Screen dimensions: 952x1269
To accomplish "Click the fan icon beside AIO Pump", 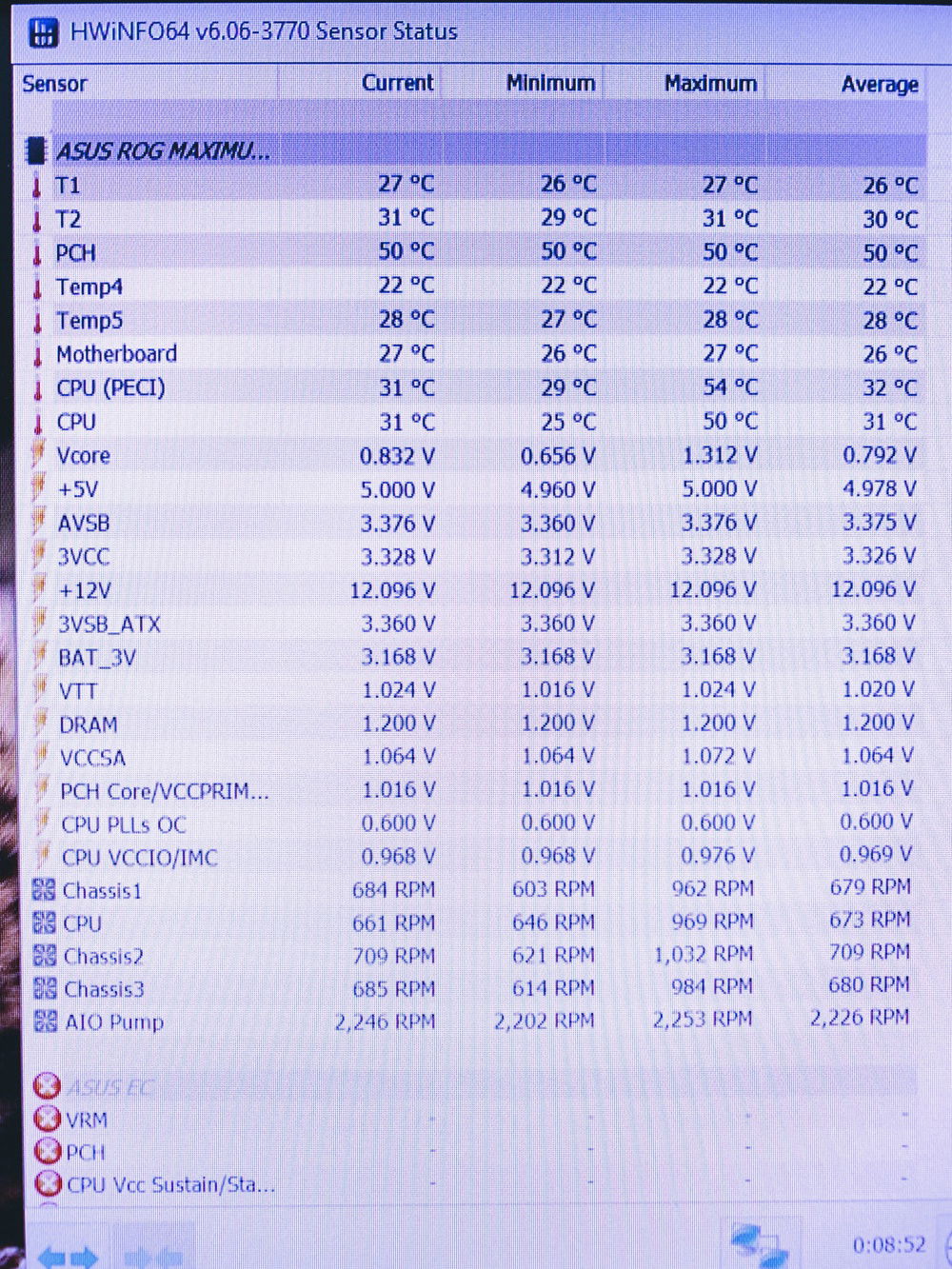I will 45,1021.
